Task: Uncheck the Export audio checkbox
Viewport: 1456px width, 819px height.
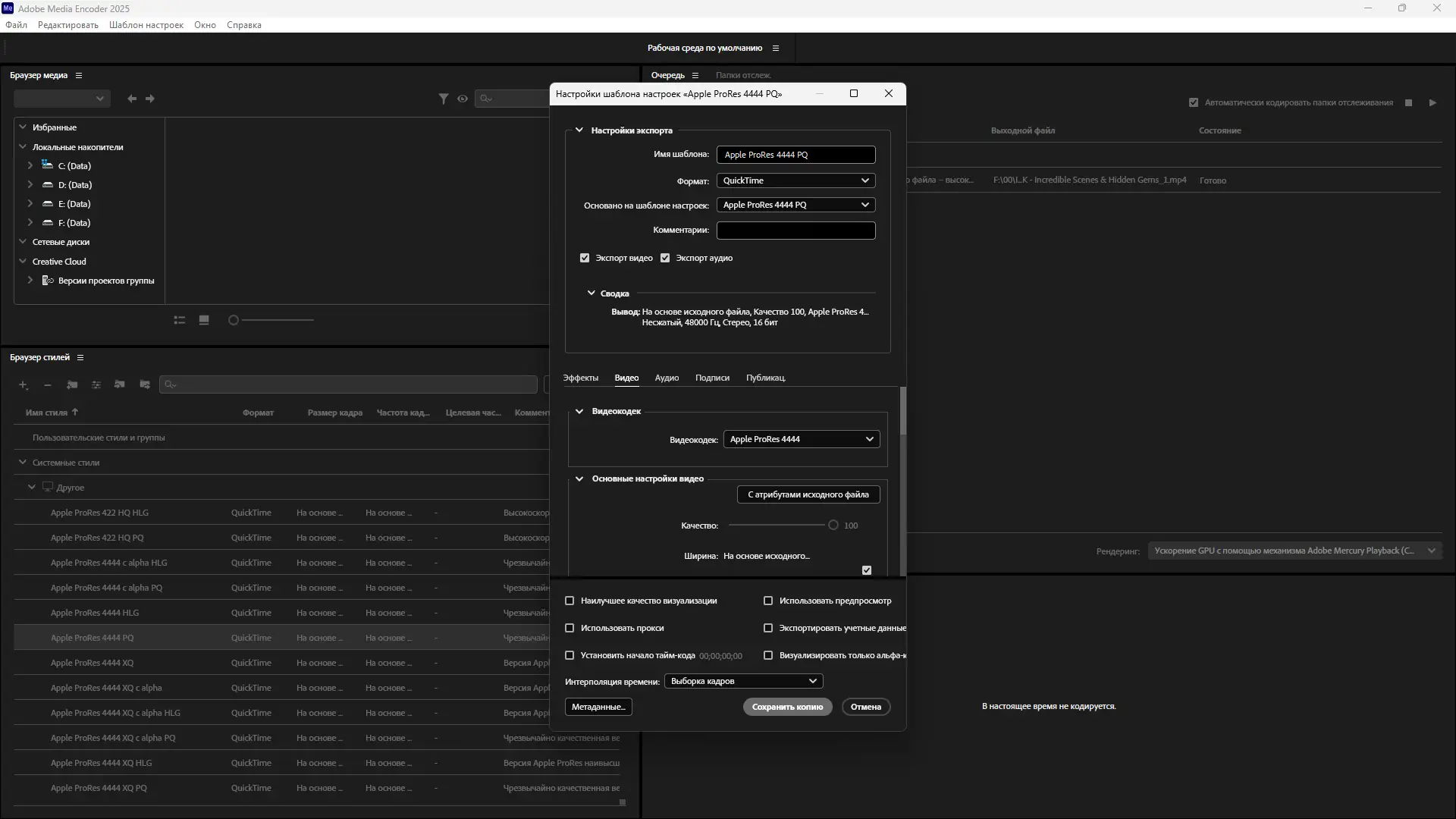Action: coord(665,258)
